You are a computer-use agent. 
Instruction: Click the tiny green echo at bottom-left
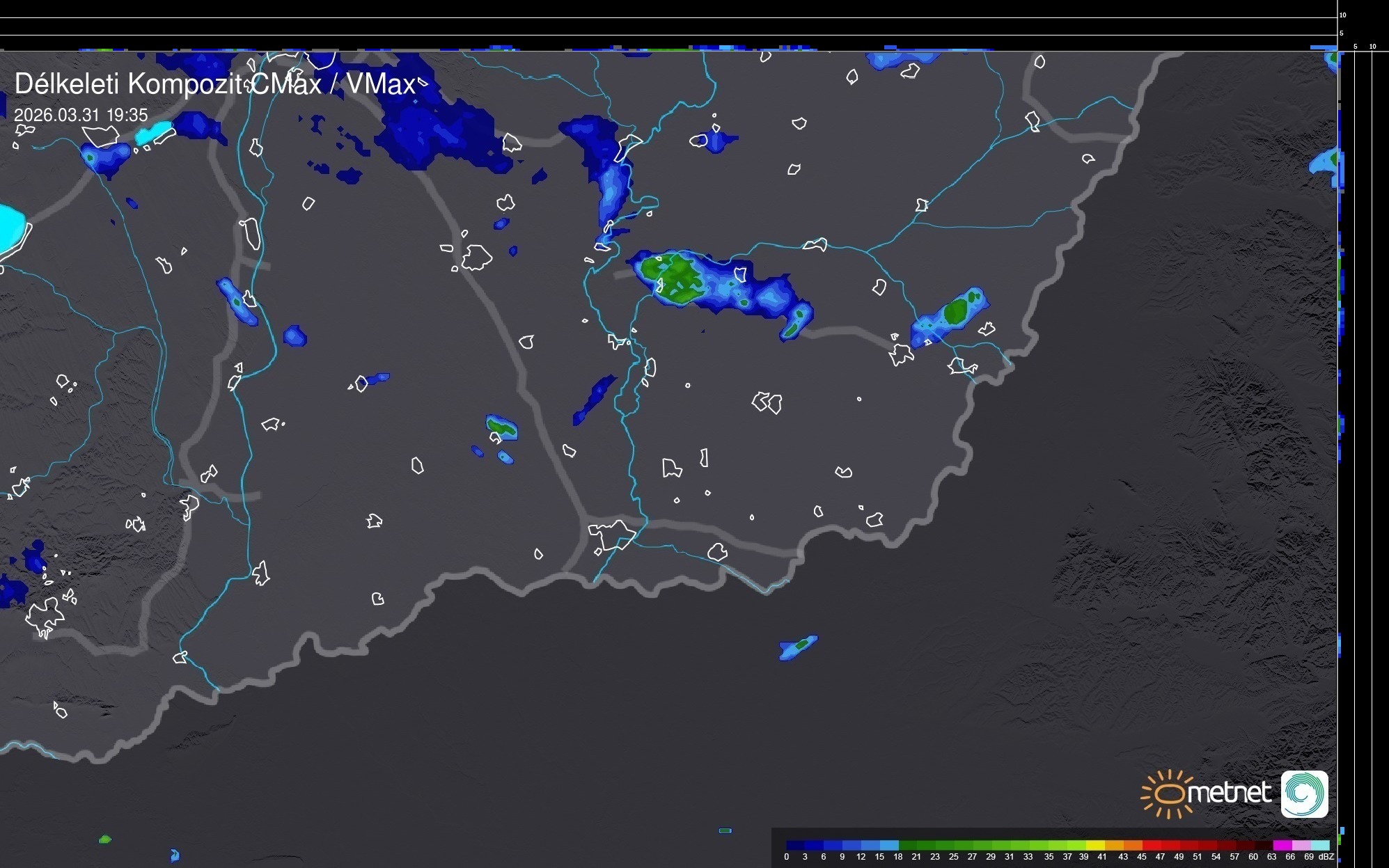105,839
